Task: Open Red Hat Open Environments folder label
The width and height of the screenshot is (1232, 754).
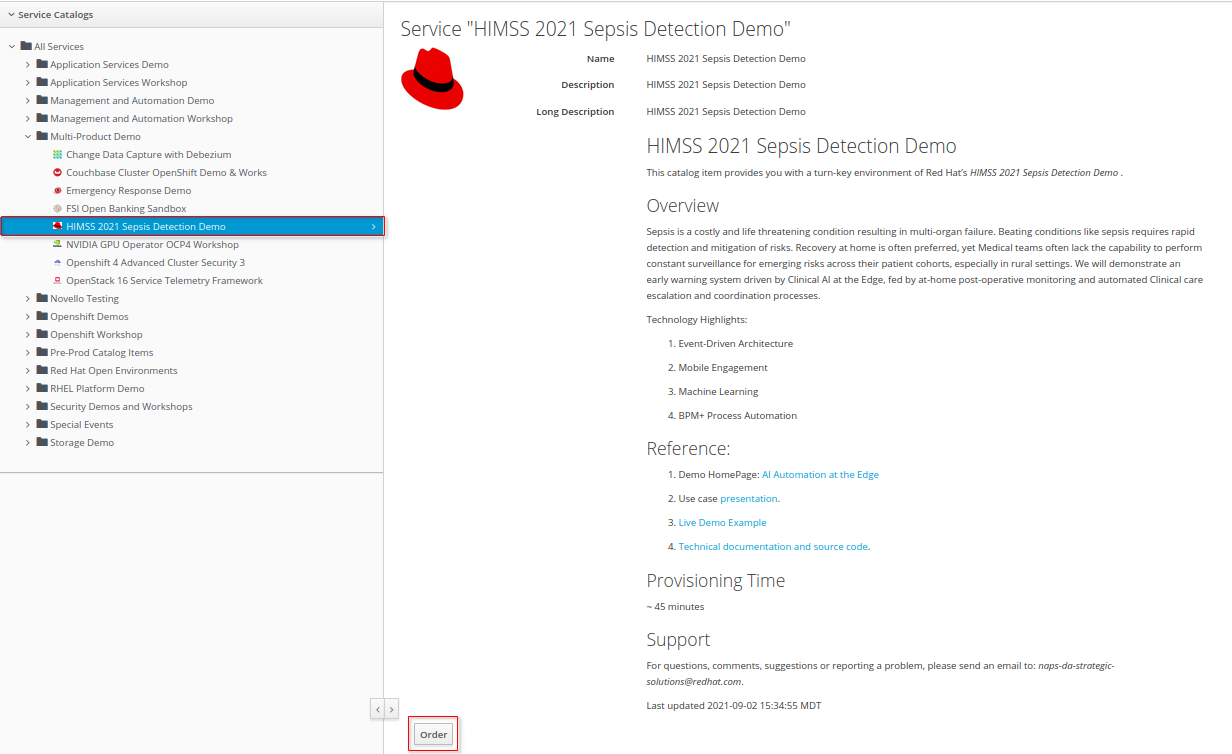Action: 114,371
